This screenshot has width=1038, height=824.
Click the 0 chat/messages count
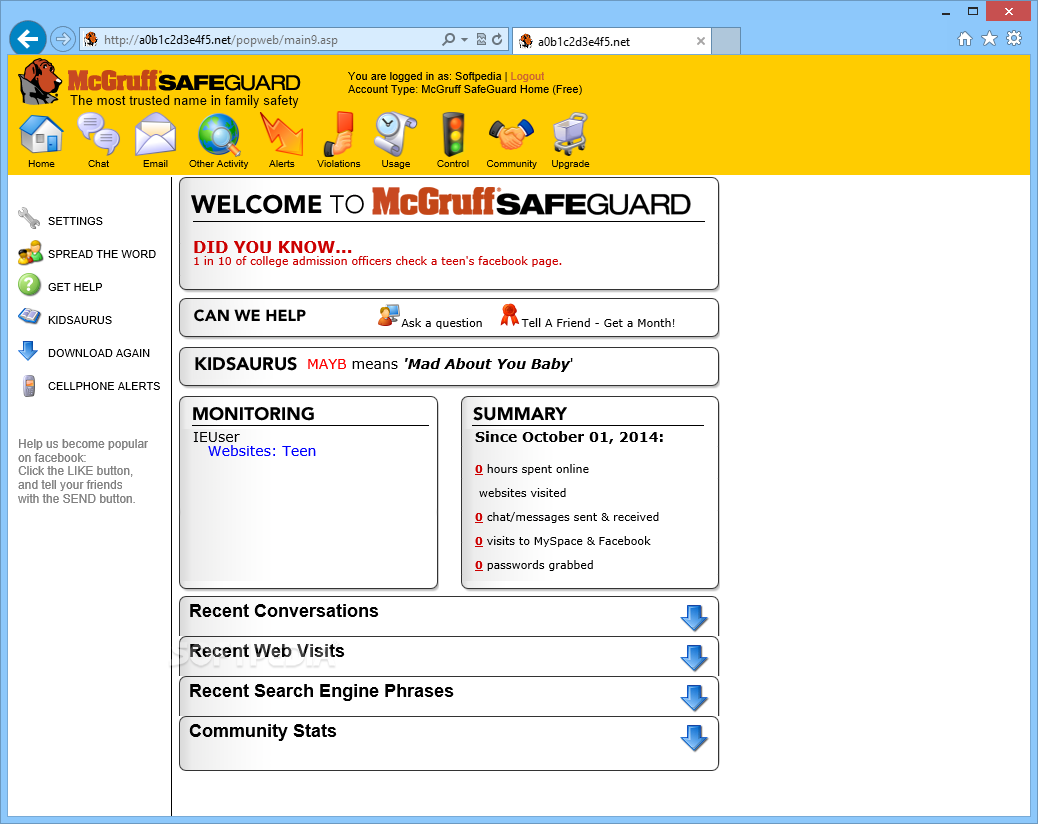click(479, 518)
